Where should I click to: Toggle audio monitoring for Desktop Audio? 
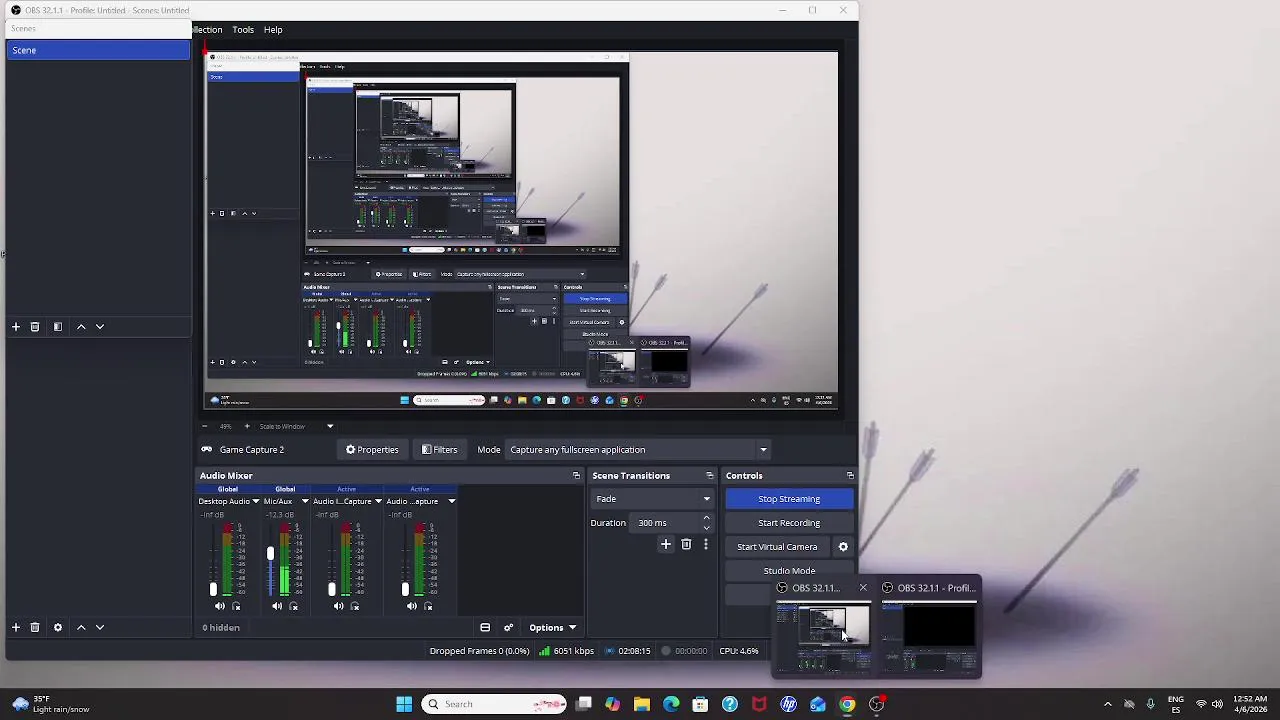pos(236,606)
